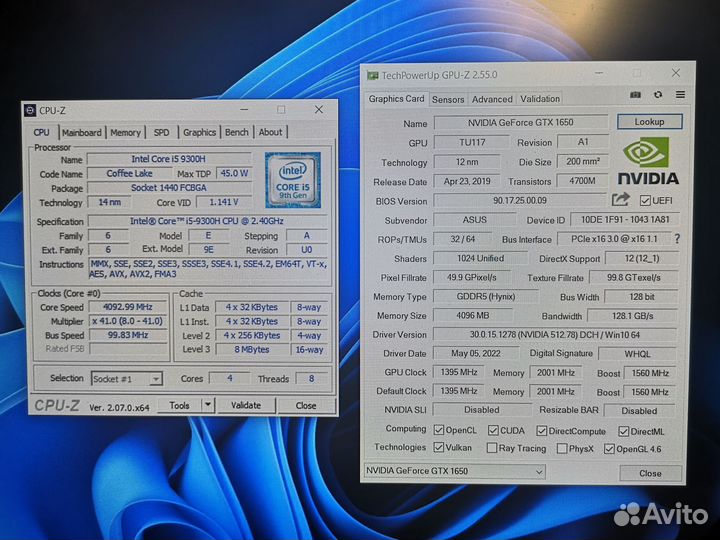Toggle the OpenGL 4.6 checkbox
Viewport: 720px width, 540px height.
point(609,449)
